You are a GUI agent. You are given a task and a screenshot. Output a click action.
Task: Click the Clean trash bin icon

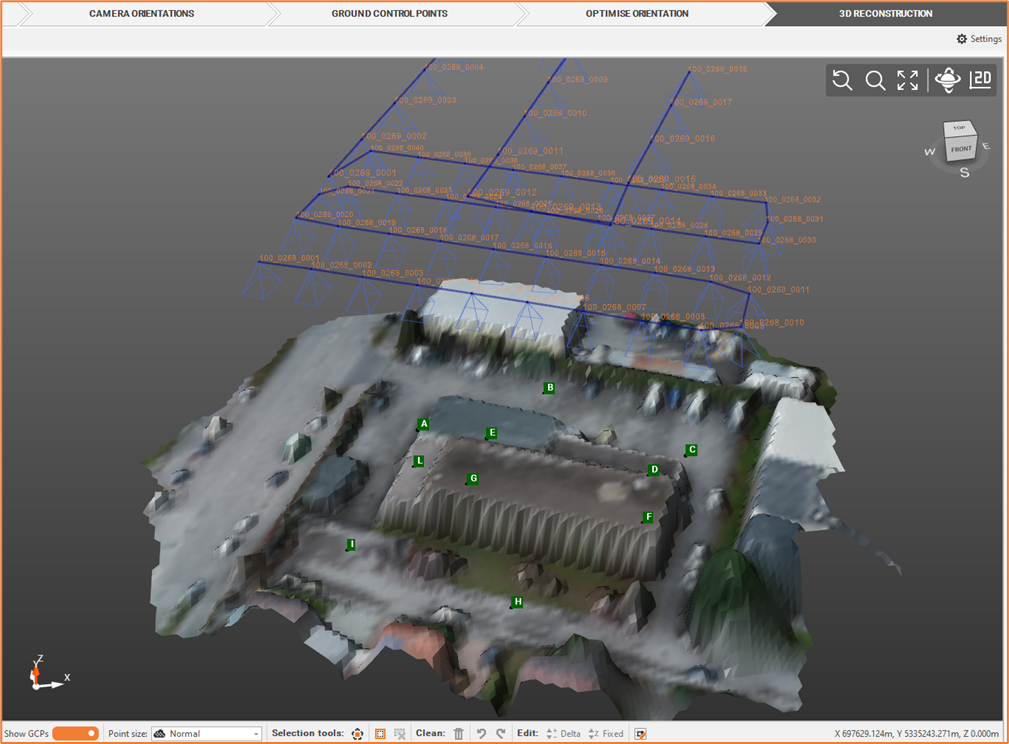click(459, 734)
